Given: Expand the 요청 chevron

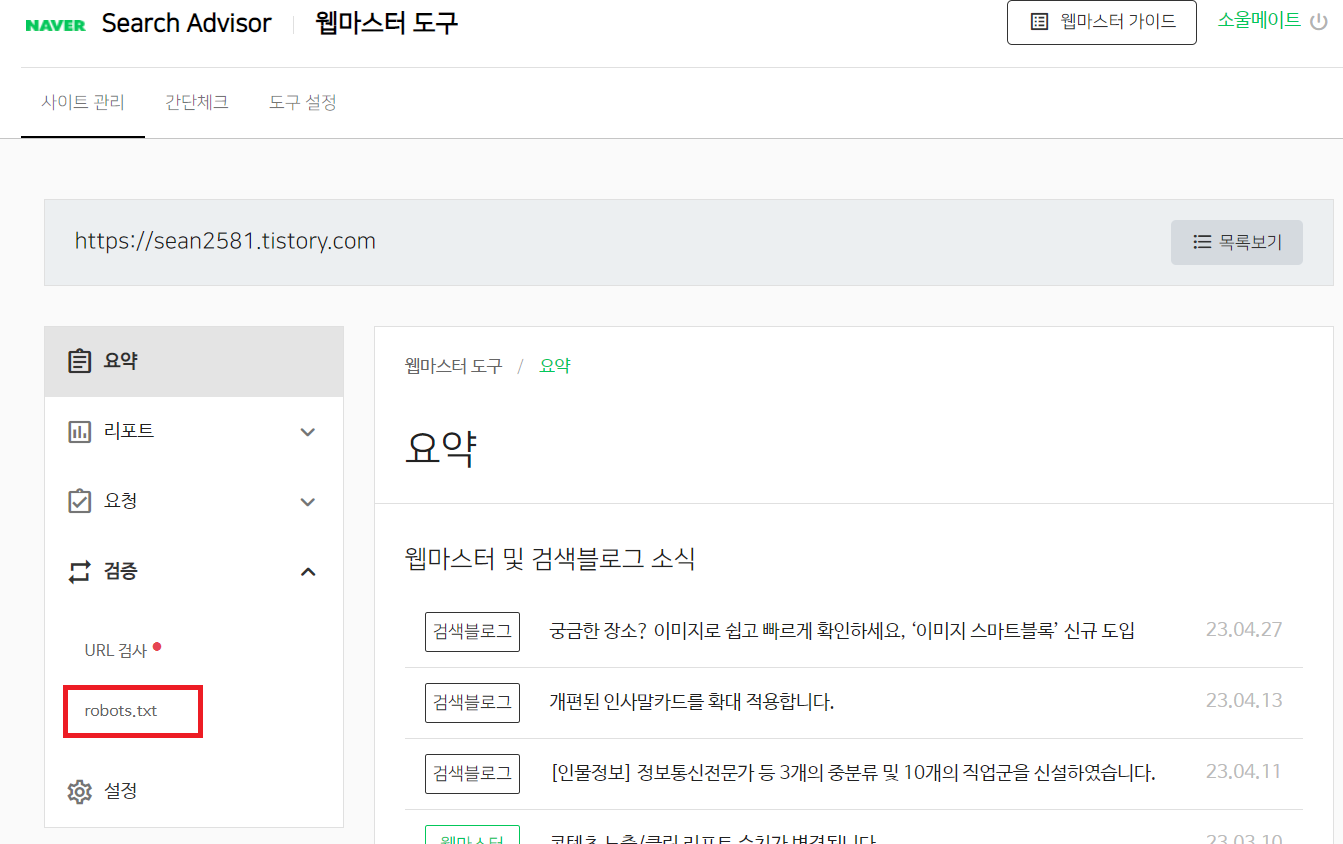Looking at the screenshot, I should (308, 502).
